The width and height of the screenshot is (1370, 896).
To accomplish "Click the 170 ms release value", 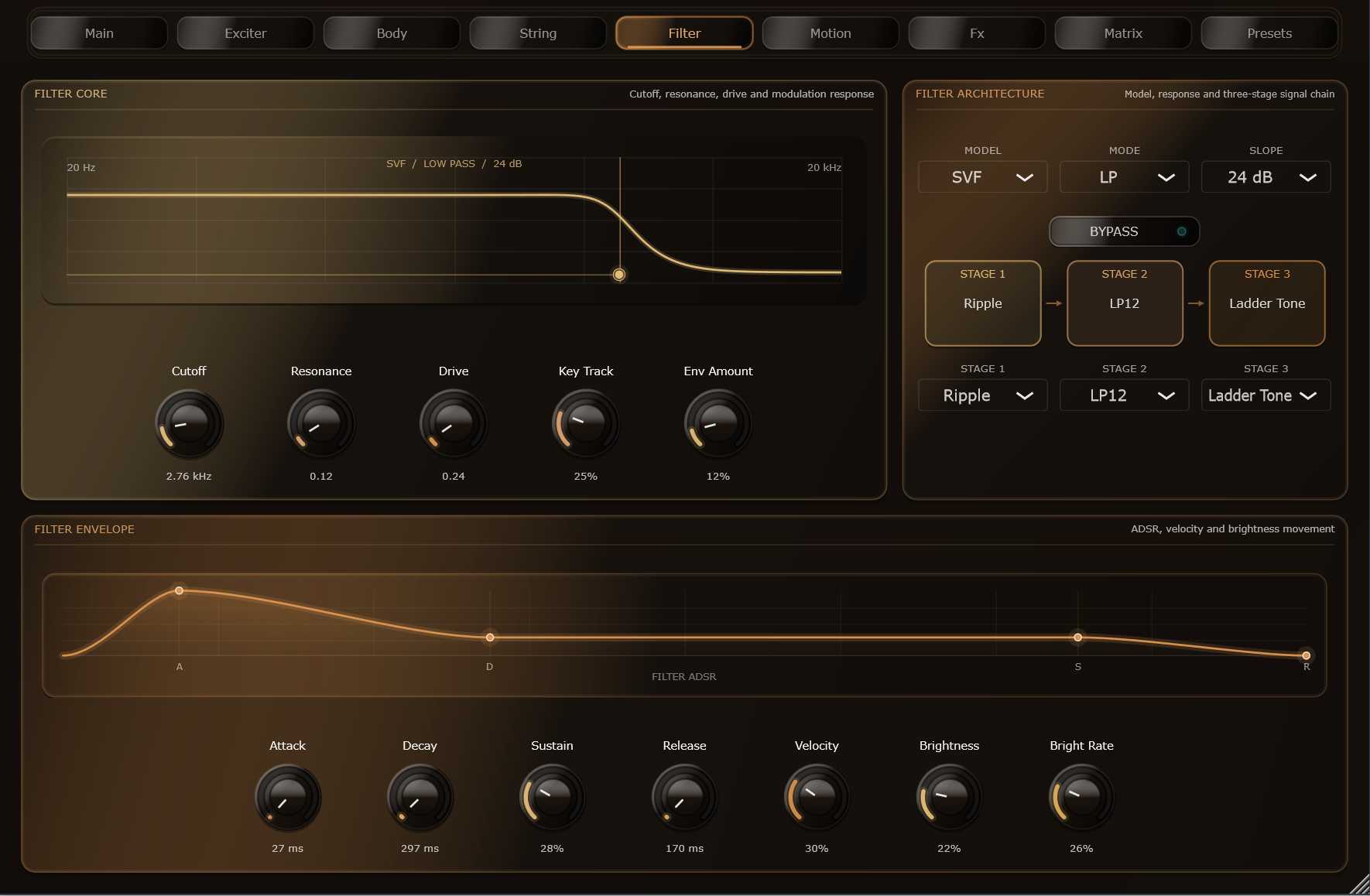I will pyautogui.click(x=685, y=849).
